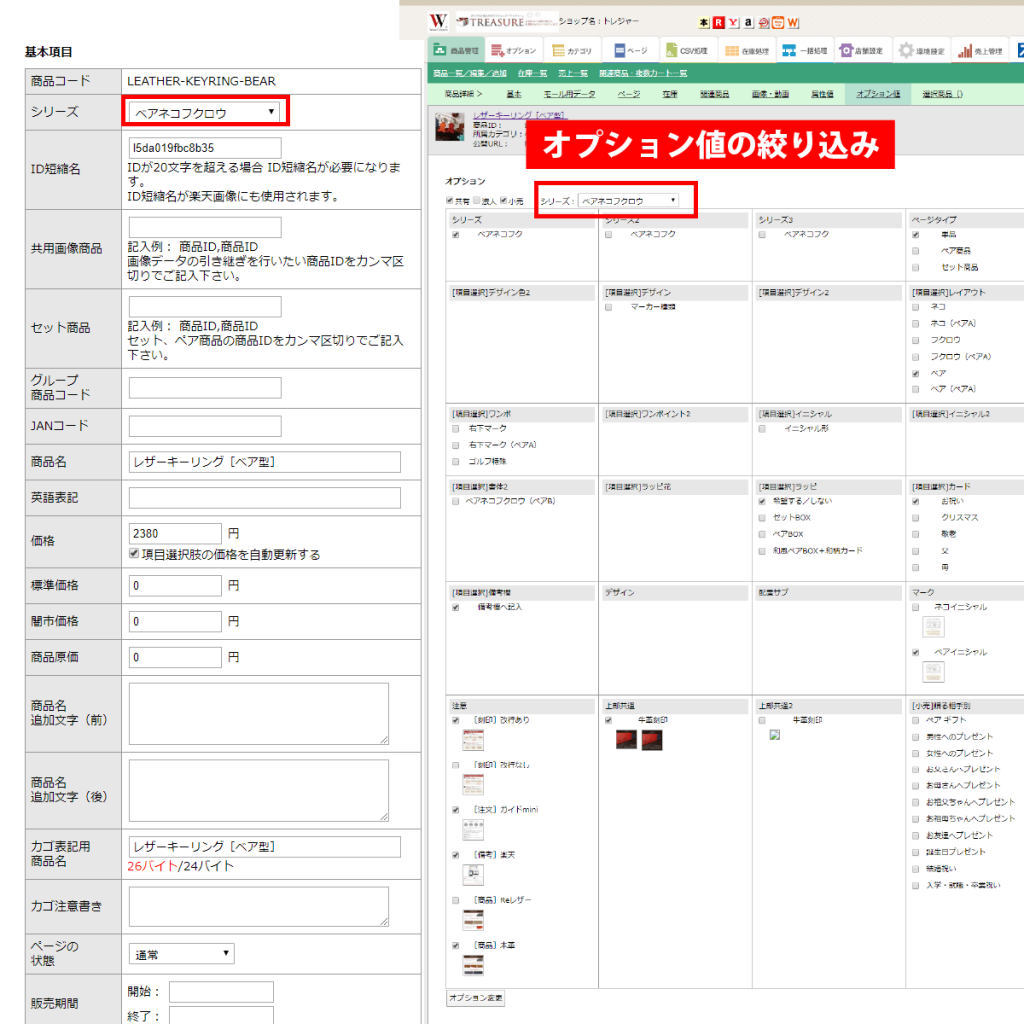The image size is (1024, 1024).
Task: Check the クリスマス card option
Action: pyautogui.click(x=916, y=518)
